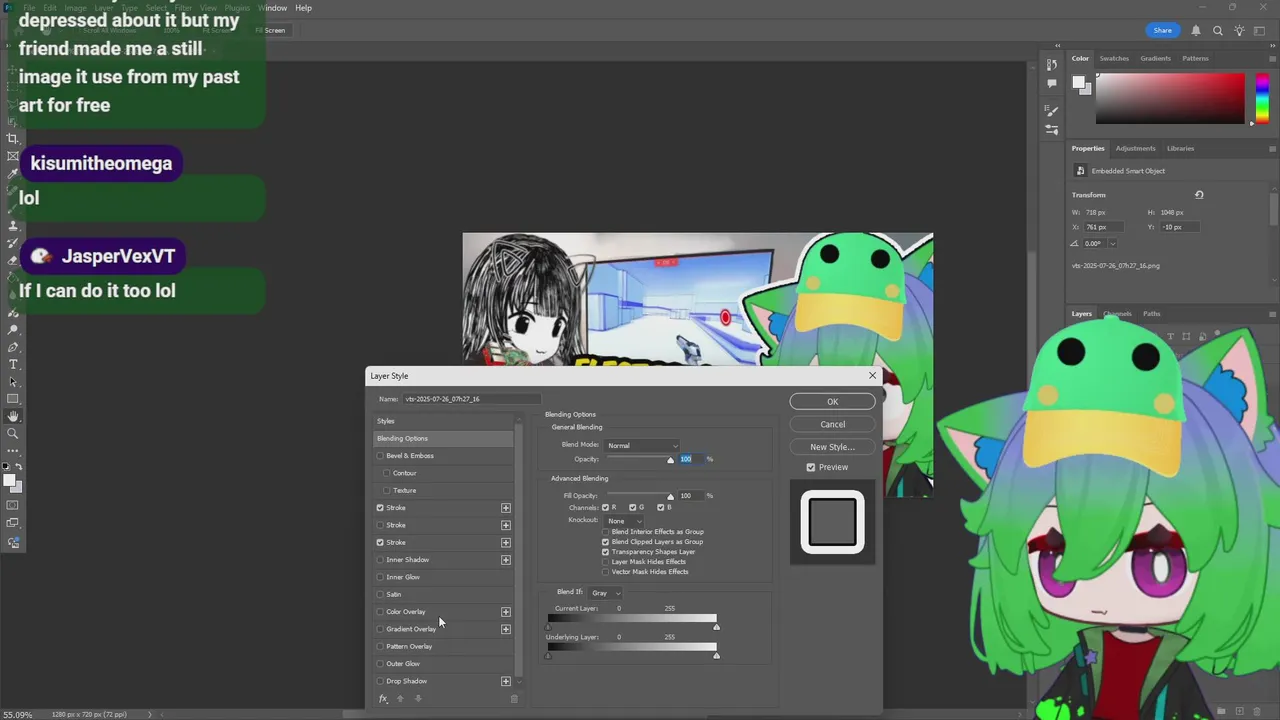Open the History panel icon
This screenshot has height=720, width=1280.
click(1051, 65)
